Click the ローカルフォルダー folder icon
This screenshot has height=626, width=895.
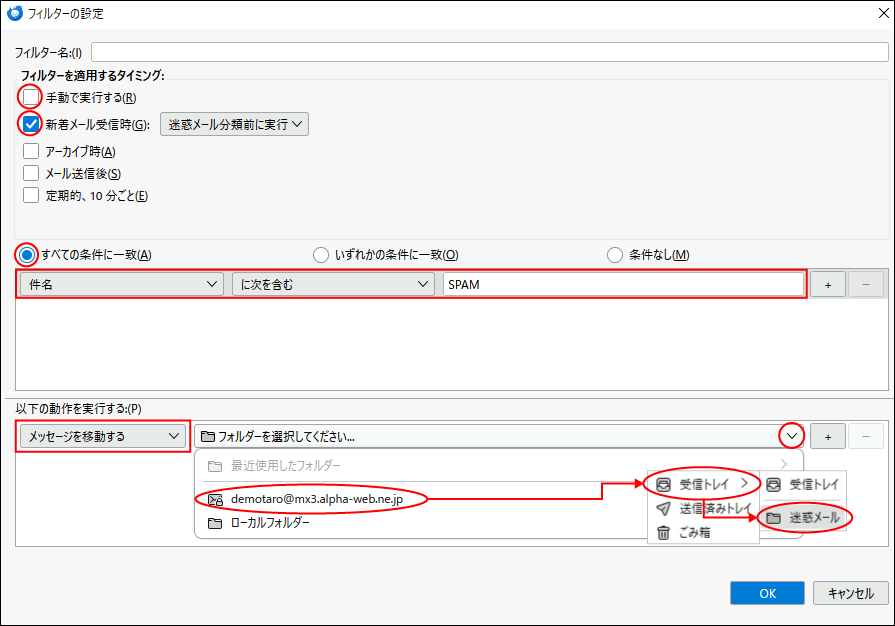(214, 523)
